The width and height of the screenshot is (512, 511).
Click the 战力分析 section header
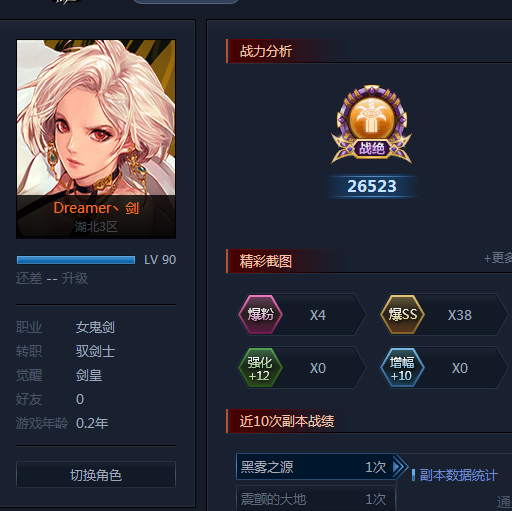click(266, 51)
